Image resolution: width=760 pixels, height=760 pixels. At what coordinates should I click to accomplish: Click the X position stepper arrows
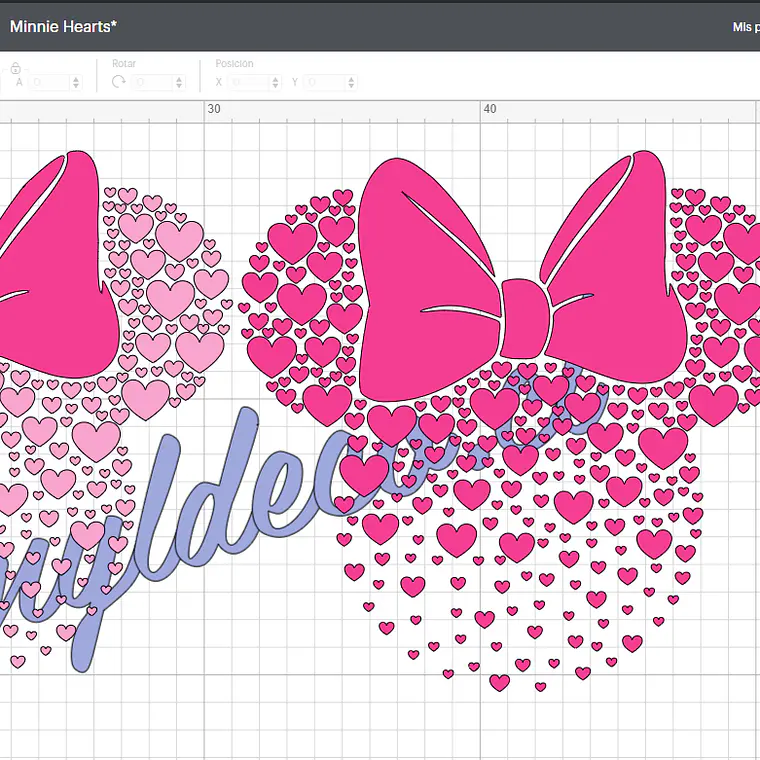point(275,82)
